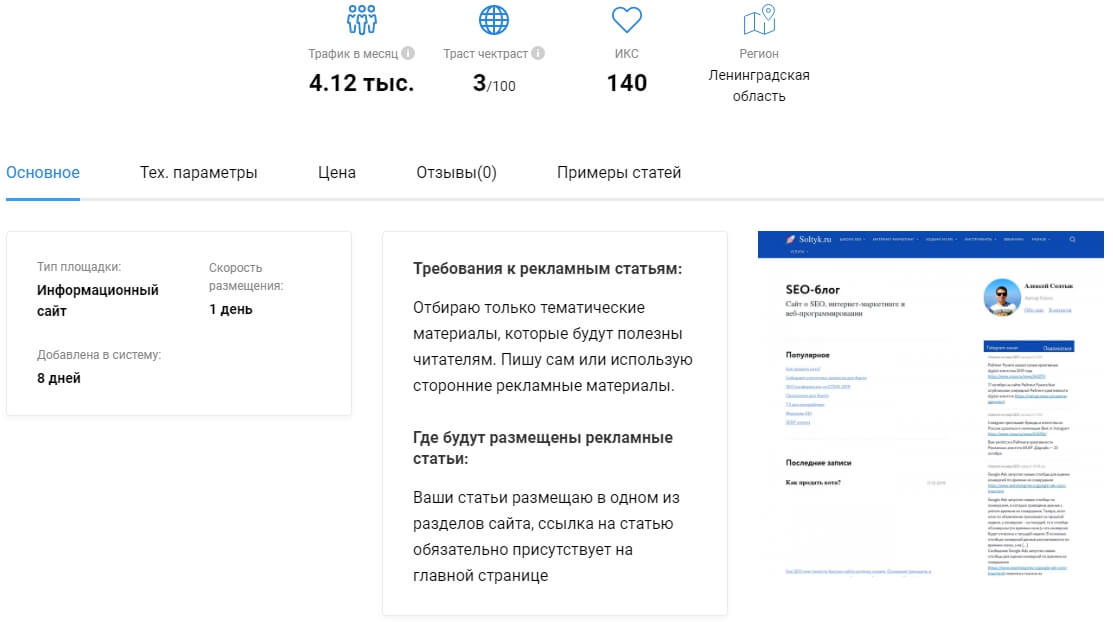Open the Примеры статей tab
This screenshot has height=622, width=1113.
coord(618,173)
